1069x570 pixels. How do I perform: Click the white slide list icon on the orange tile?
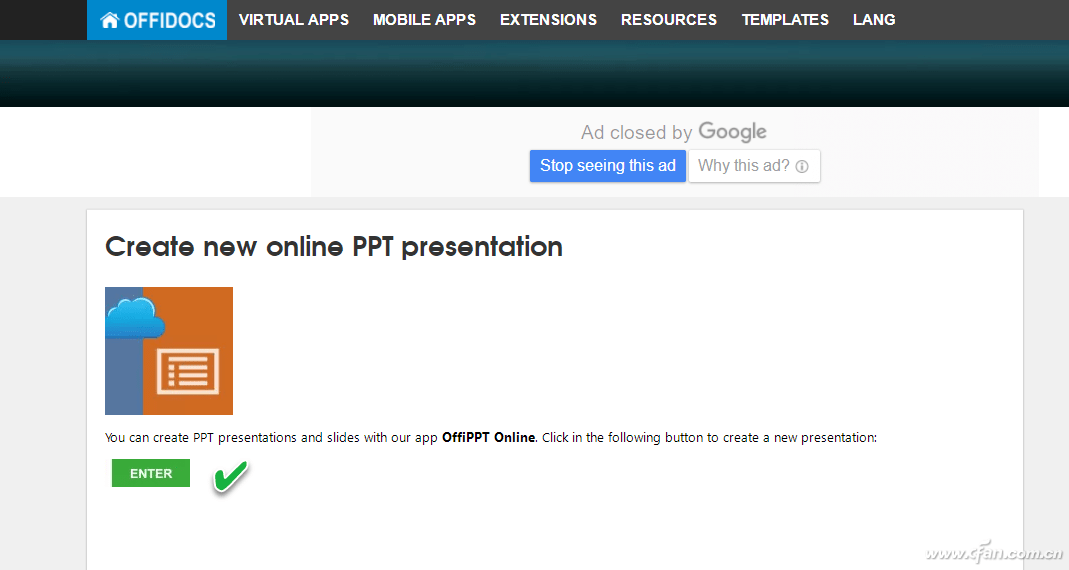188,372
